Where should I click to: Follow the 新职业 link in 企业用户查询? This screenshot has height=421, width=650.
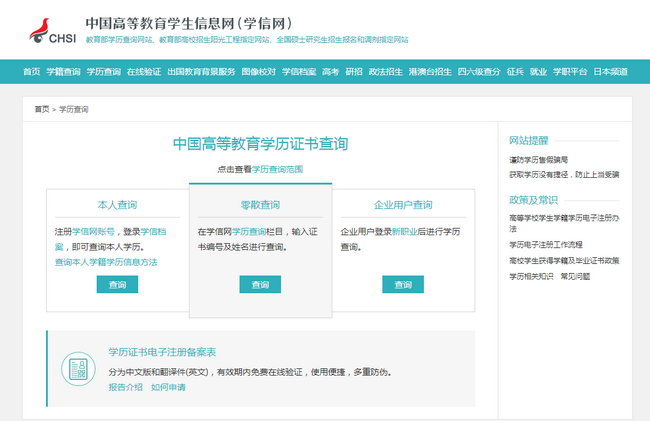[404, 231]
